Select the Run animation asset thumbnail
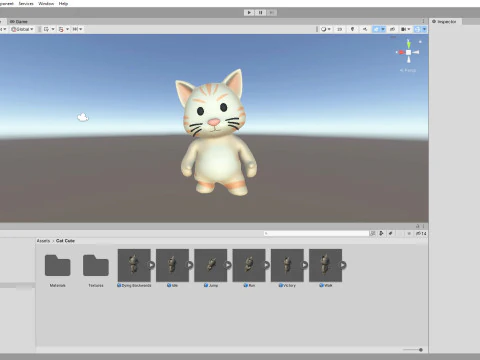The width and height of the screenshot is (480, 360). [x=249, y=265]
